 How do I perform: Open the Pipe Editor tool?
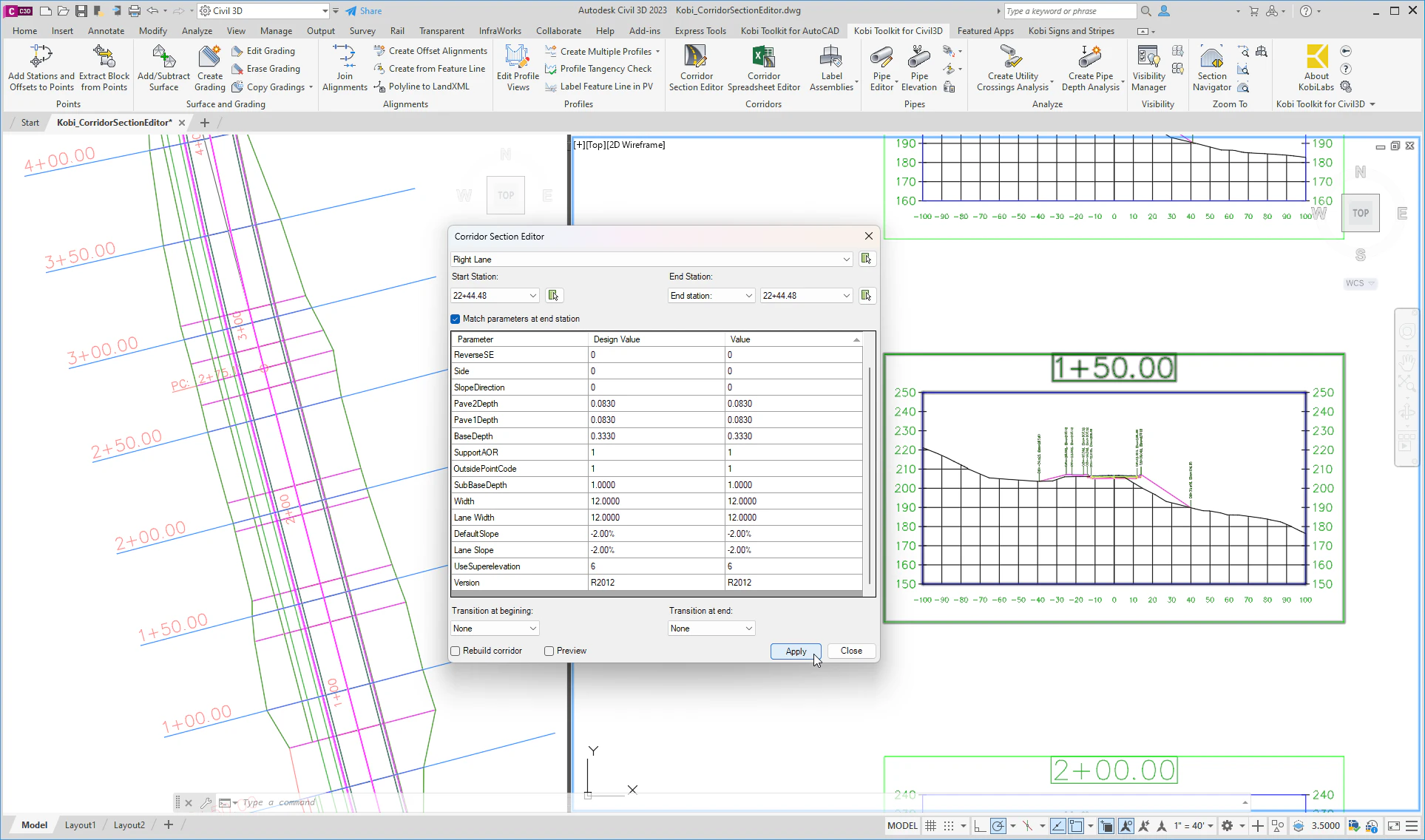click(x=881, y=68)
